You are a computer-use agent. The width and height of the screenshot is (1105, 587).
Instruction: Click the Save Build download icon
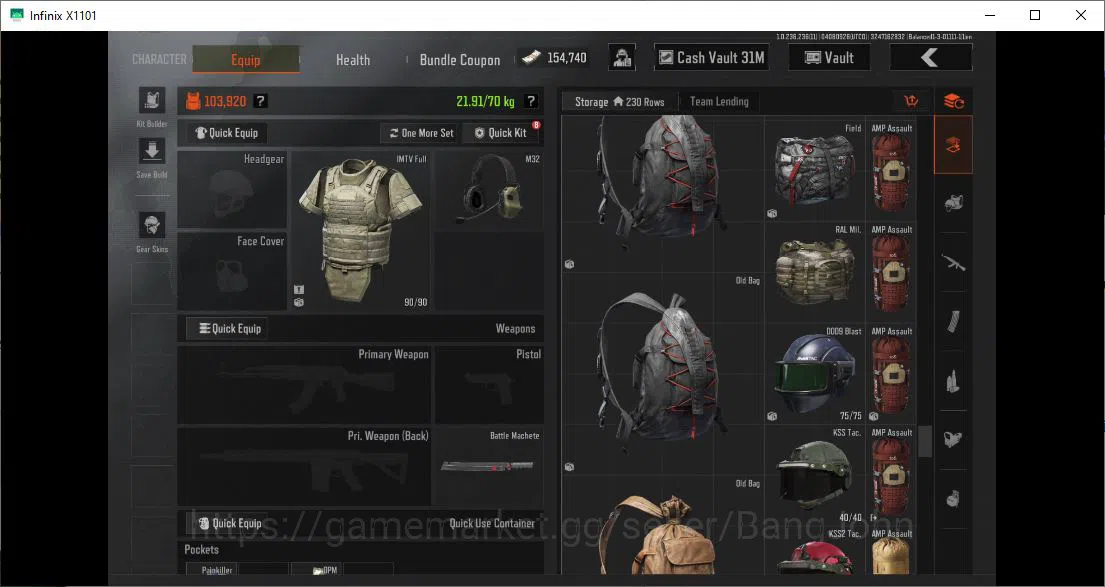click(x=152, y=151)
